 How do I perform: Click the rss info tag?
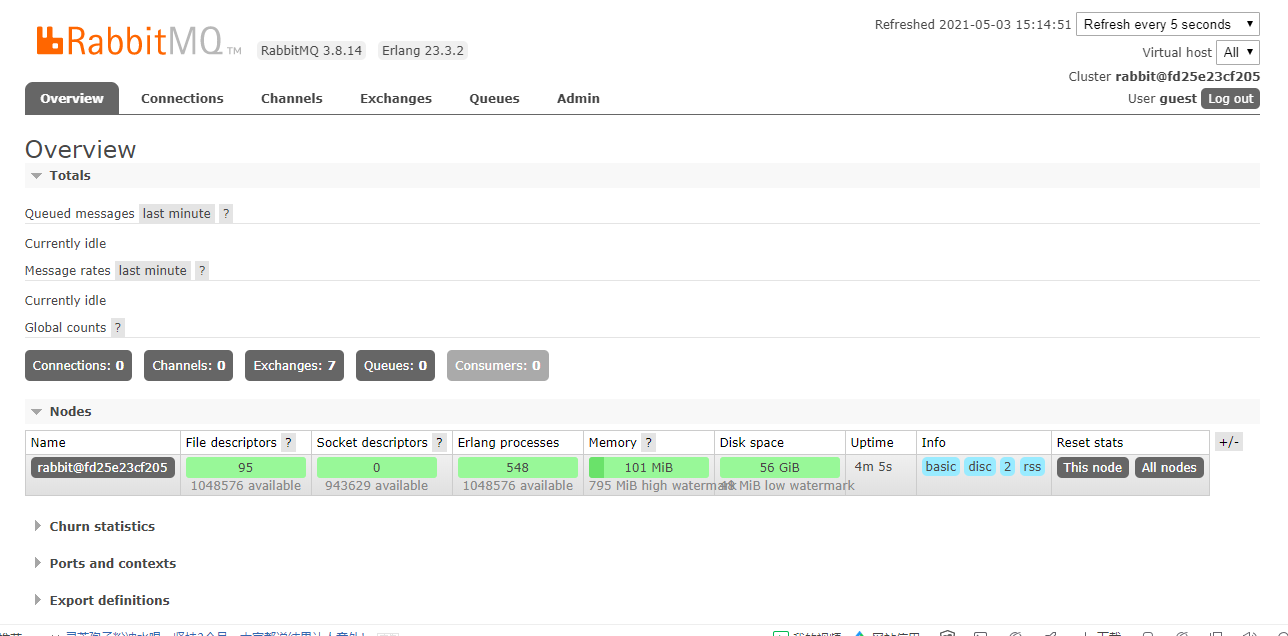coord(1032,467)
